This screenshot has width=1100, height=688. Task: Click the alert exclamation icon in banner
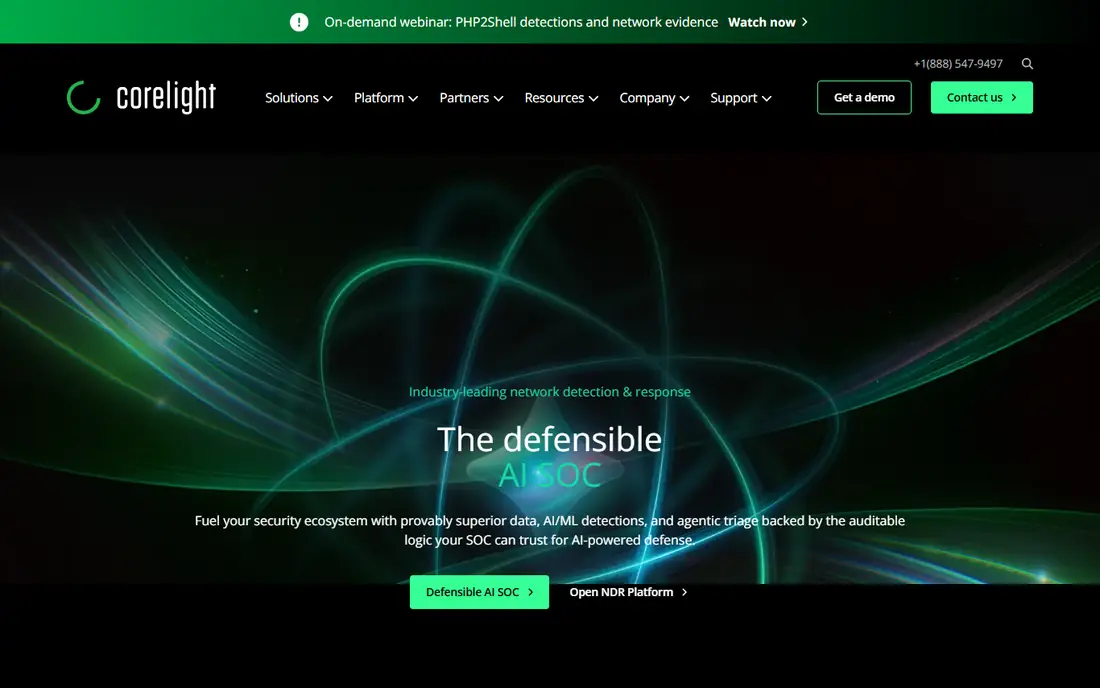pyautogui.click(x=299, y=22)
